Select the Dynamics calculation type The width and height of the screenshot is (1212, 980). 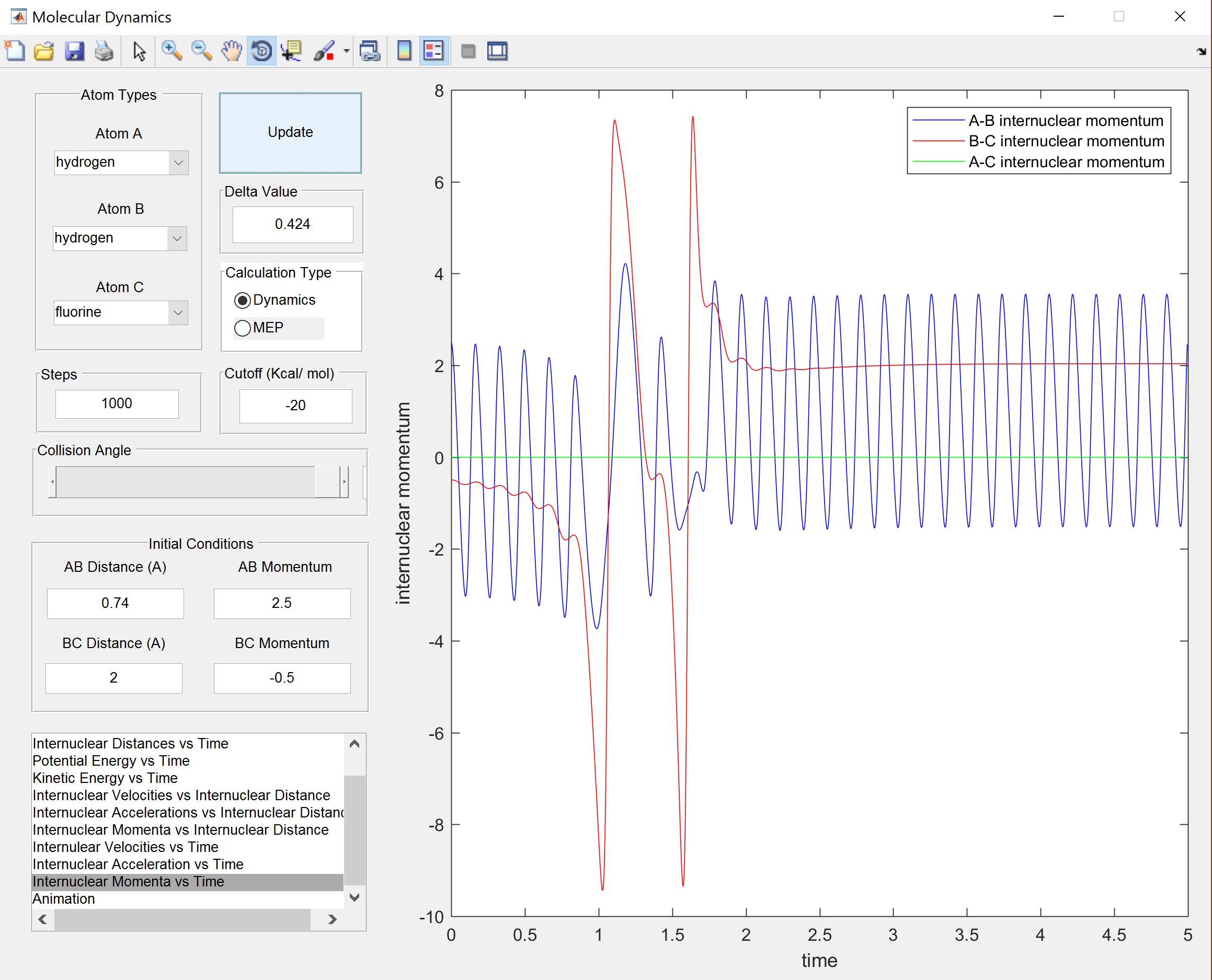pos(242,301)
